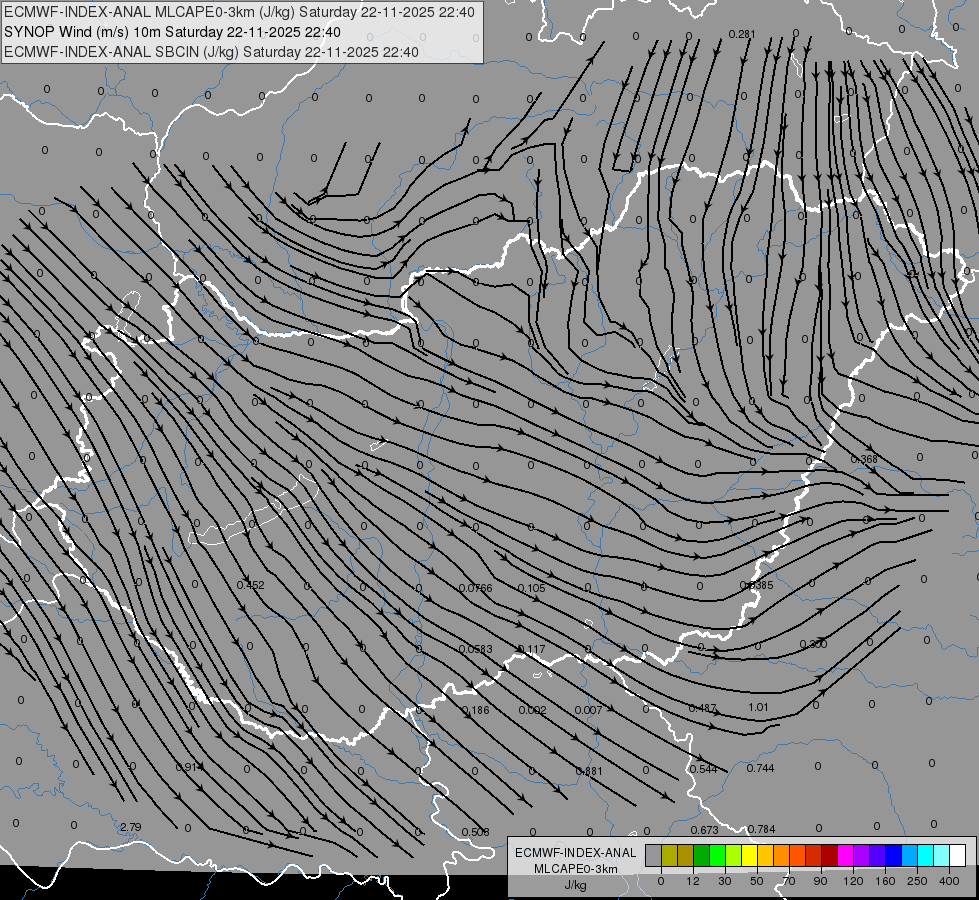Click the legend unit J/kg
The image size is (979, 900).
pyautogui.click(x=576, y=885)
